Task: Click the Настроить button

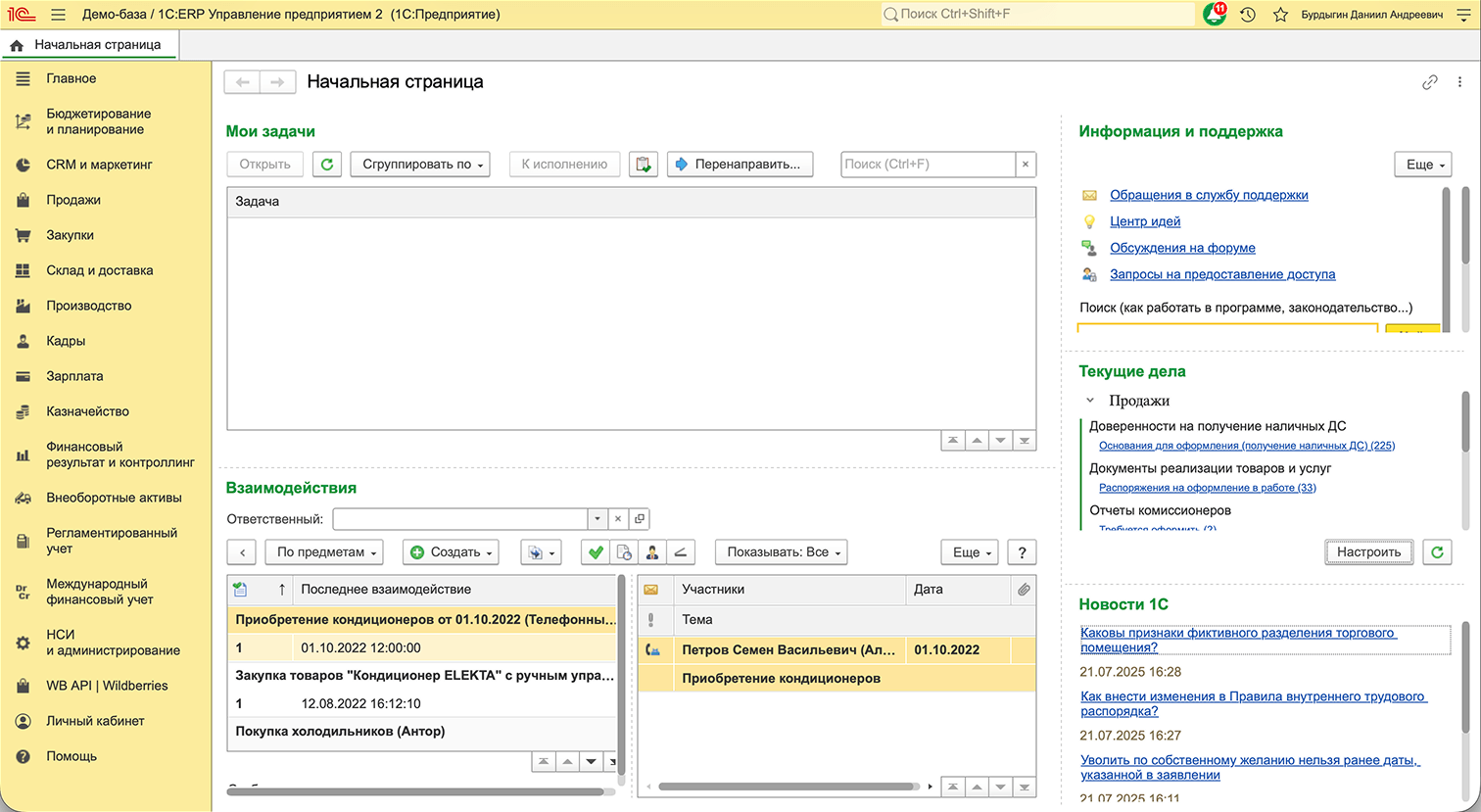Action: (x=1368, y=551)
